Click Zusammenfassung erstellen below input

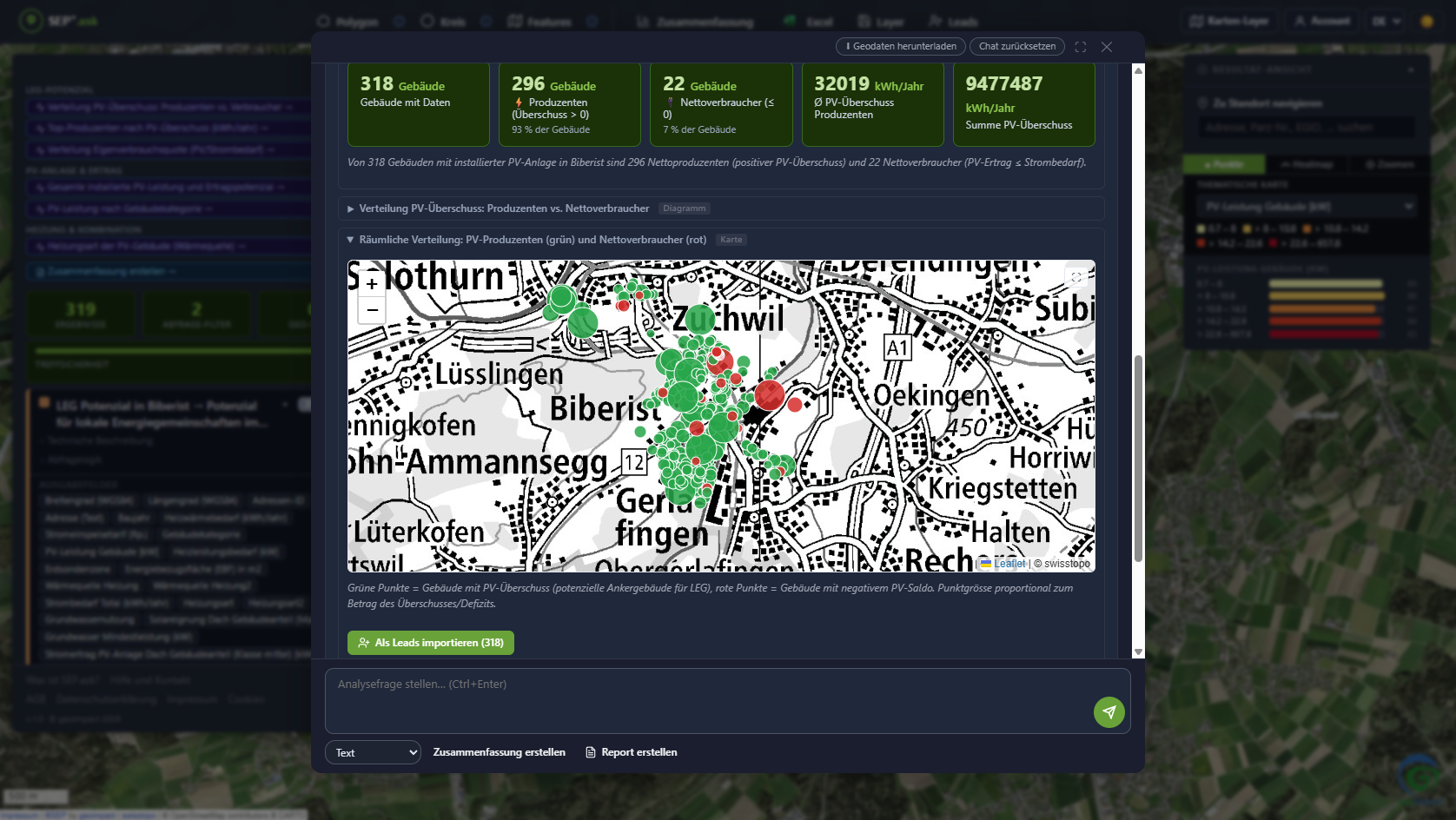point(500,752)
